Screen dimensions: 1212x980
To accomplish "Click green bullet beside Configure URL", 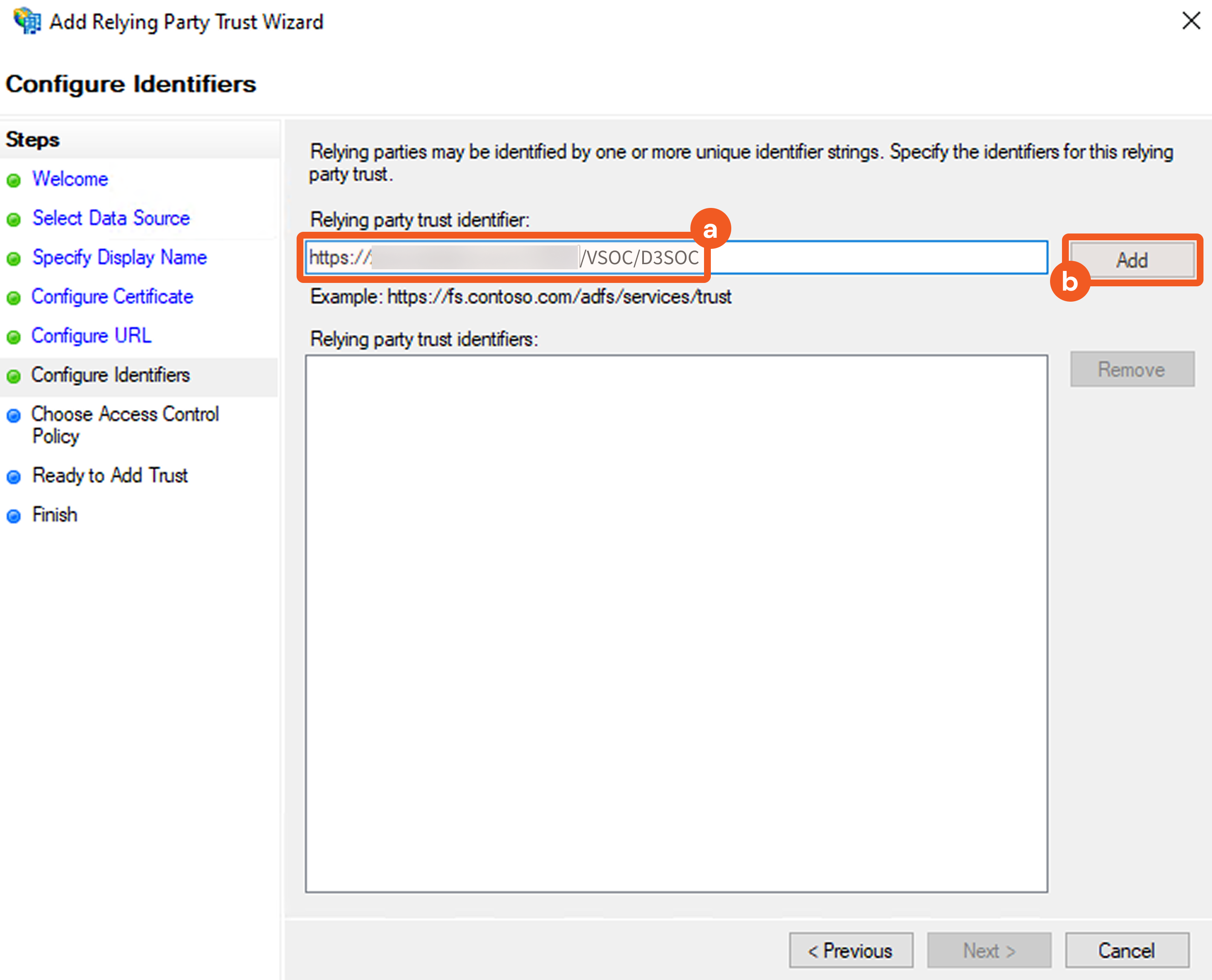I will (x=14, y=337).
